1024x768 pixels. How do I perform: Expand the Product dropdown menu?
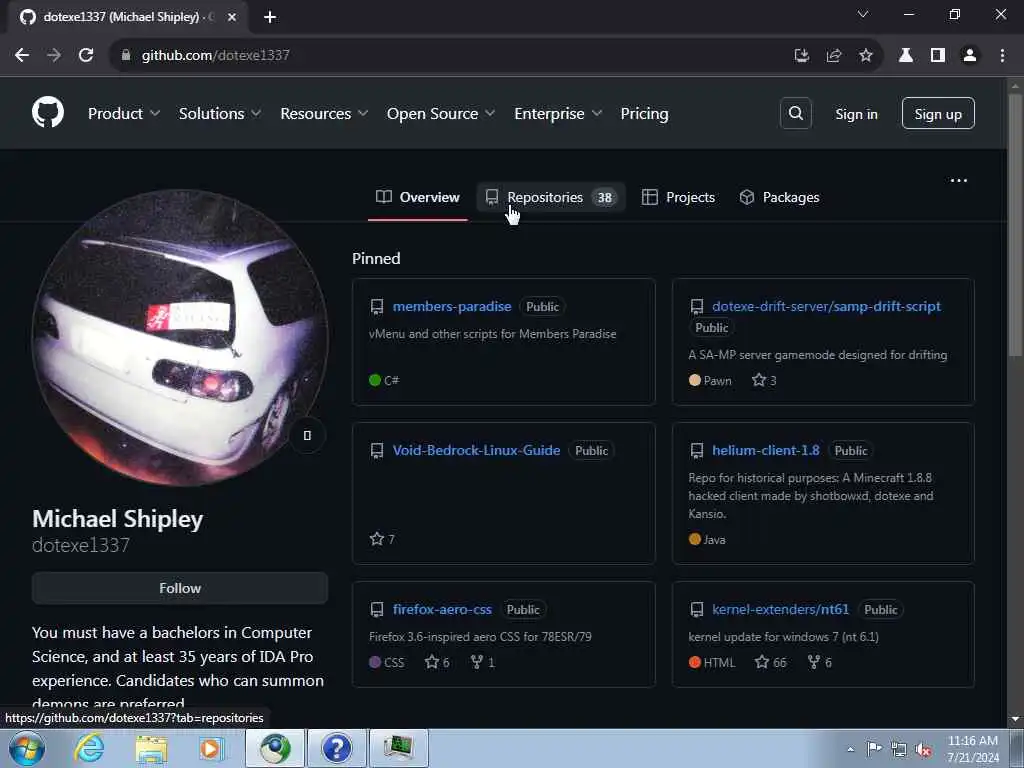pyautogui.click(x=124, y=113)
